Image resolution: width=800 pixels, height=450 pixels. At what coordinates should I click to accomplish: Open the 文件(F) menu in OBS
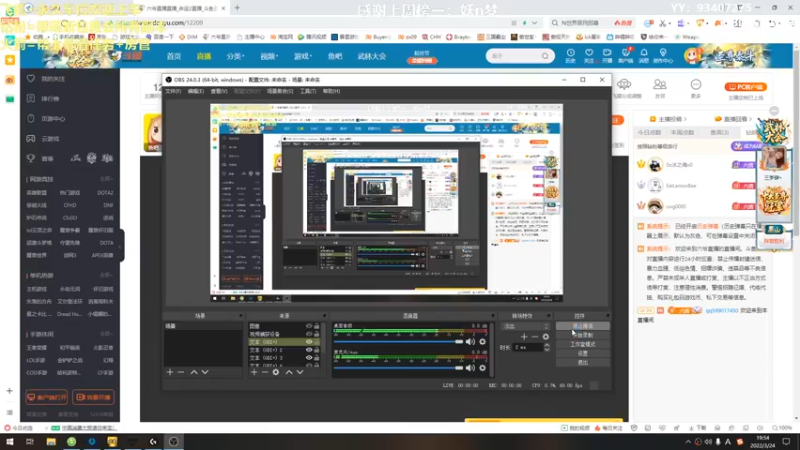click(173, 91)
